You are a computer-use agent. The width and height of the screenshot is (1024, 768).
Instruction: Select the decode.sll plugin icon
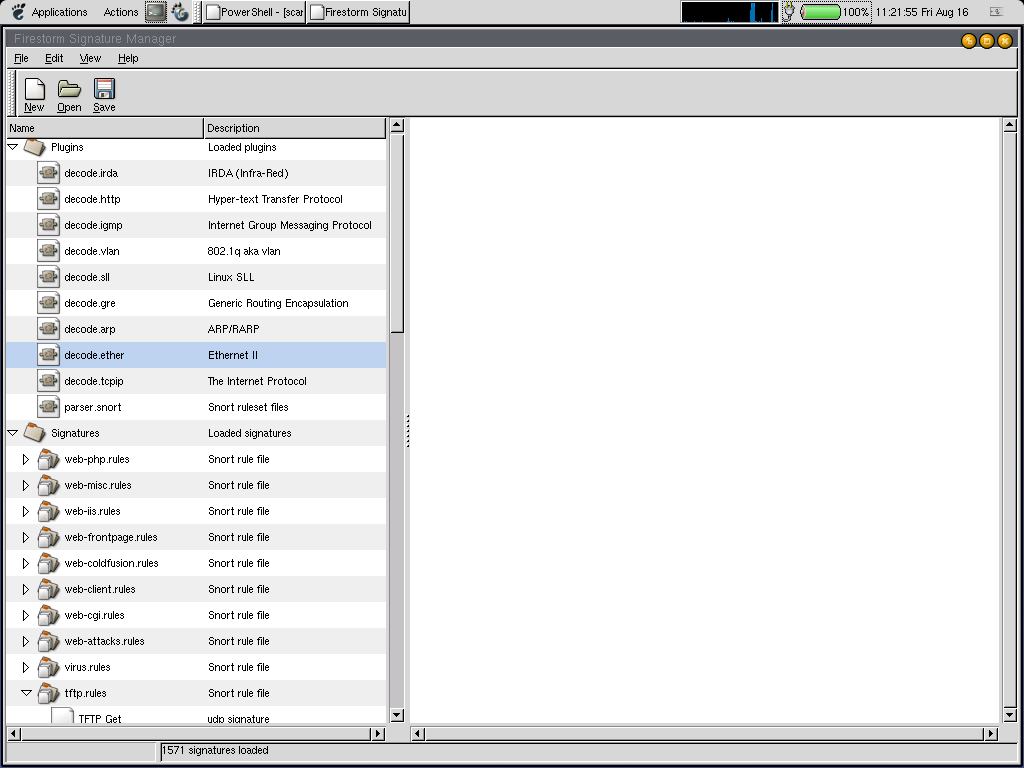coord(48,277)
